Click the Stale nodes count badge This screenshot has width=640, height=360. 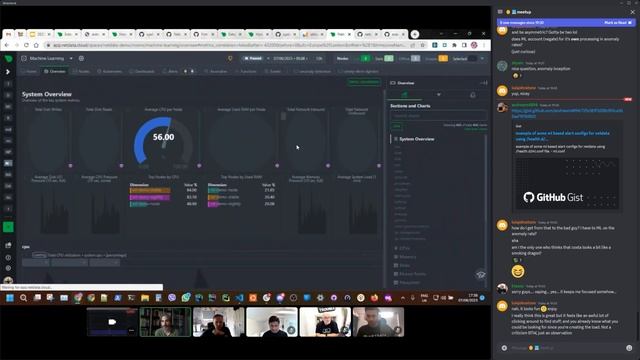(x=389, y=58)
